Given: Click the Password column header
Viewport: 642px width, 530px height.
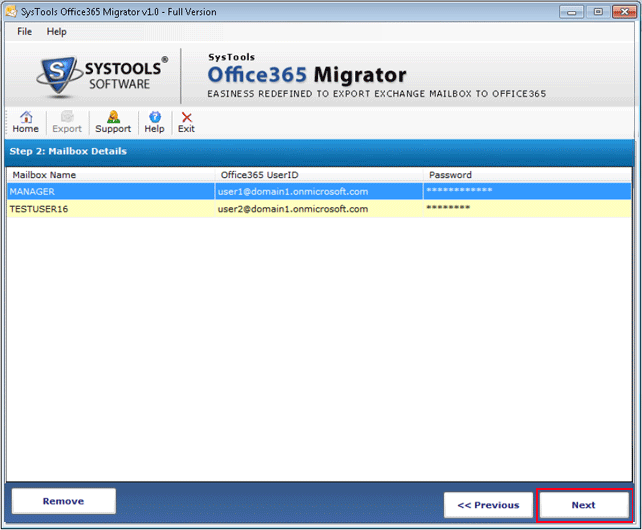Looking at the screenshot, I should point(527,175).
